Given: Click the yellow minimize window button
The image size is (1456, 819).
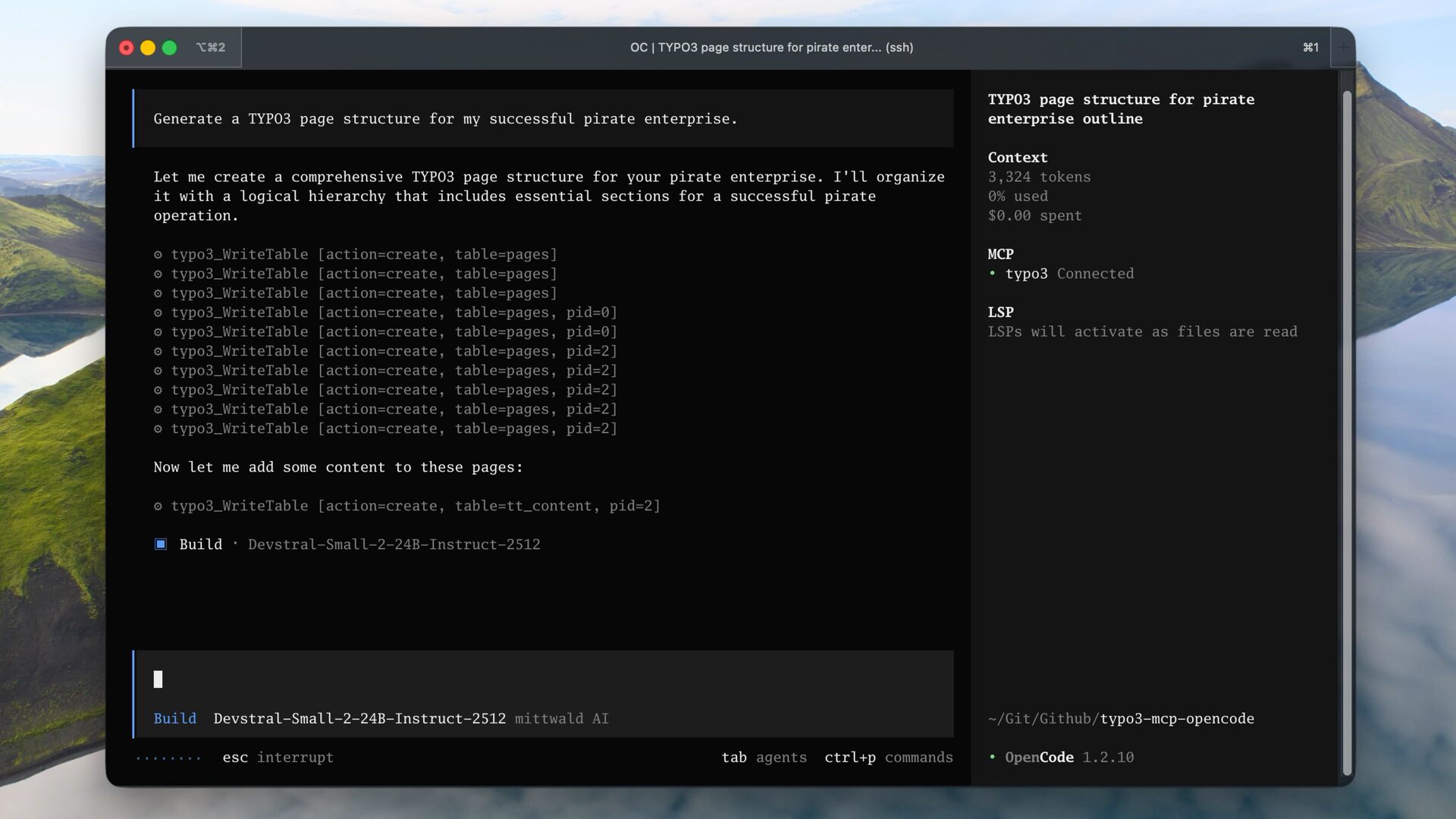Looking at the screenshot, I should pos(148,48).
